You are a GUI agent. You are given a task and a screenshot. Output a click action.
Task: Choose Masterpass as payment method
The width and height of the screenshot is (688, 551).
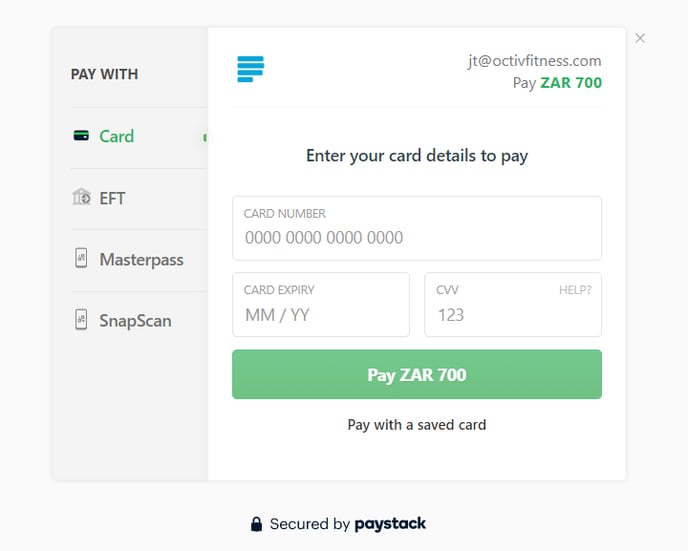(139, 260)
